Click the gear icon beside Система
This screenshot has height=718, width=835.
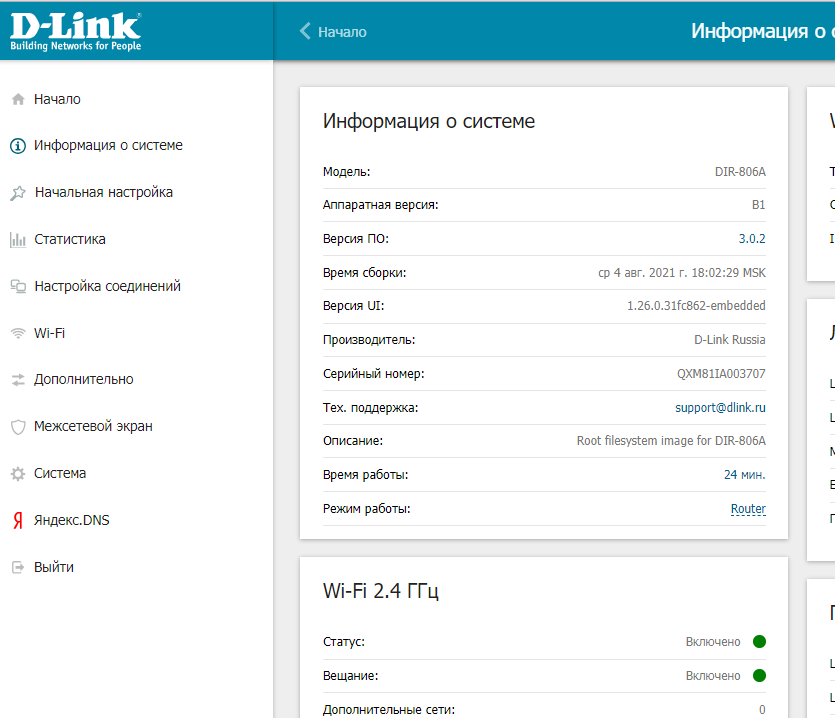pos(18,474)
